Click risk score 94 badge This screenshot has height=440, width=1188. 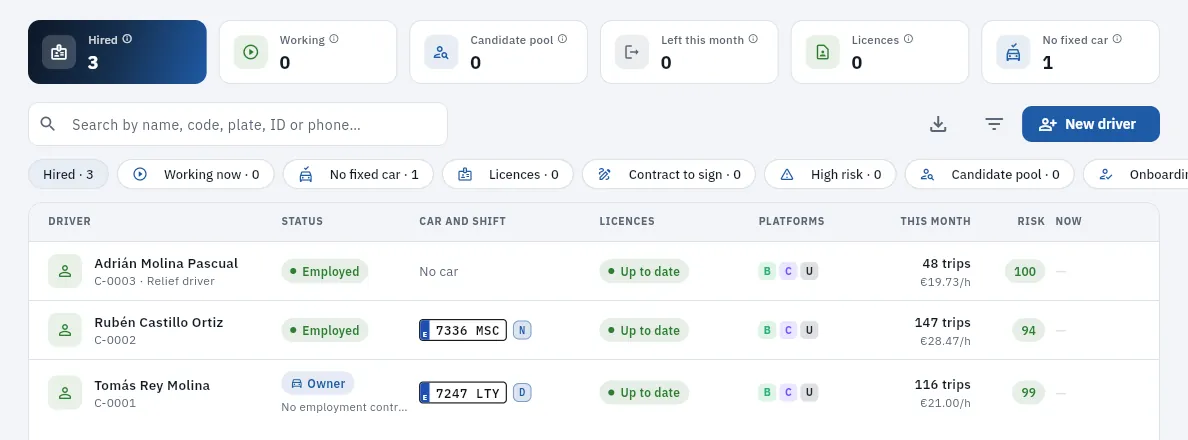[x=1028, y=330]
